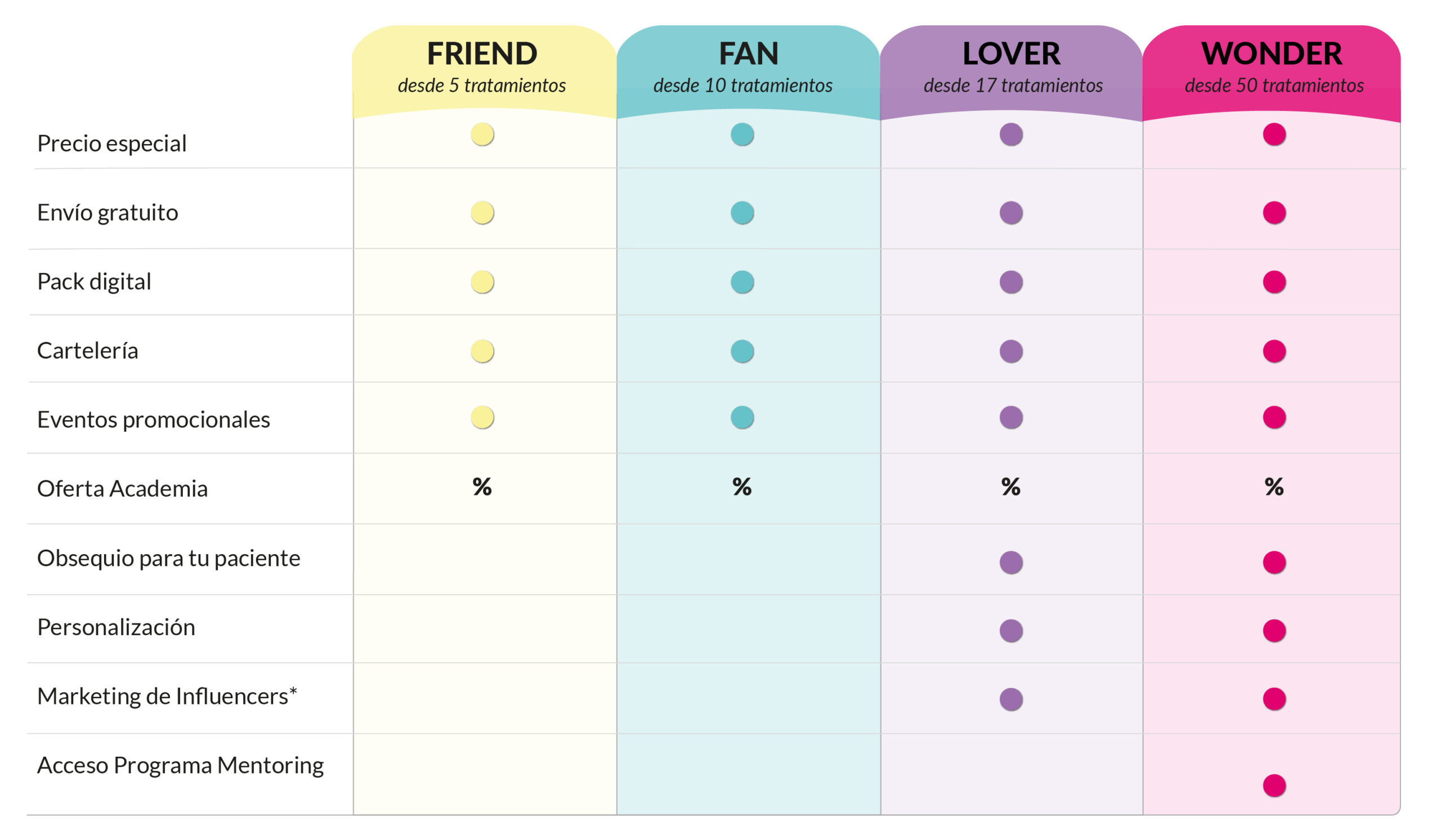The image size is (1441, 840).
Task: Click the percent symbol under WONDER
Action: point(1274,487)
